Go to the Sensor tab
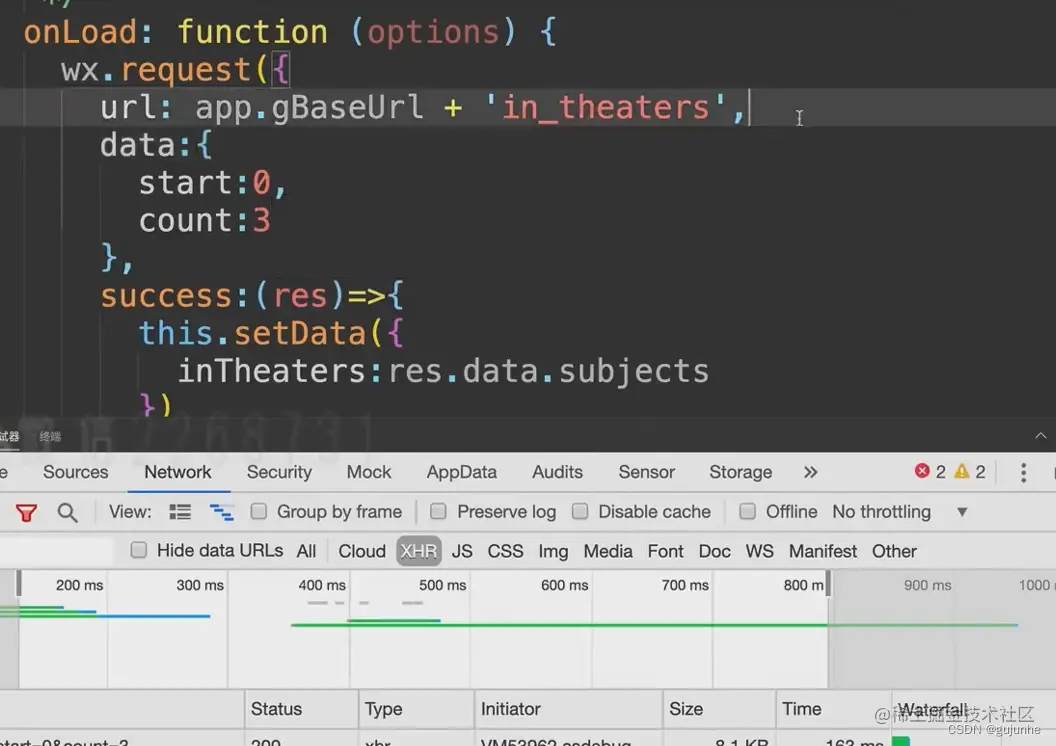The image size is (1056, 746). tap(647, 472)
